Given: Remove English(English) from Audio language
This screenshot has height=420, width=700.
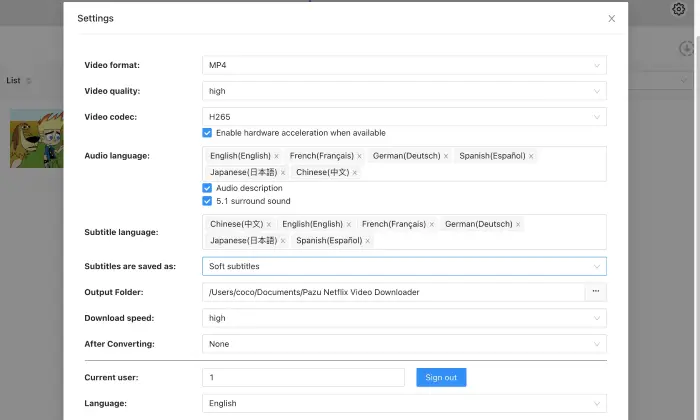Looking at the screenshot, I should [x=276, y=156].
